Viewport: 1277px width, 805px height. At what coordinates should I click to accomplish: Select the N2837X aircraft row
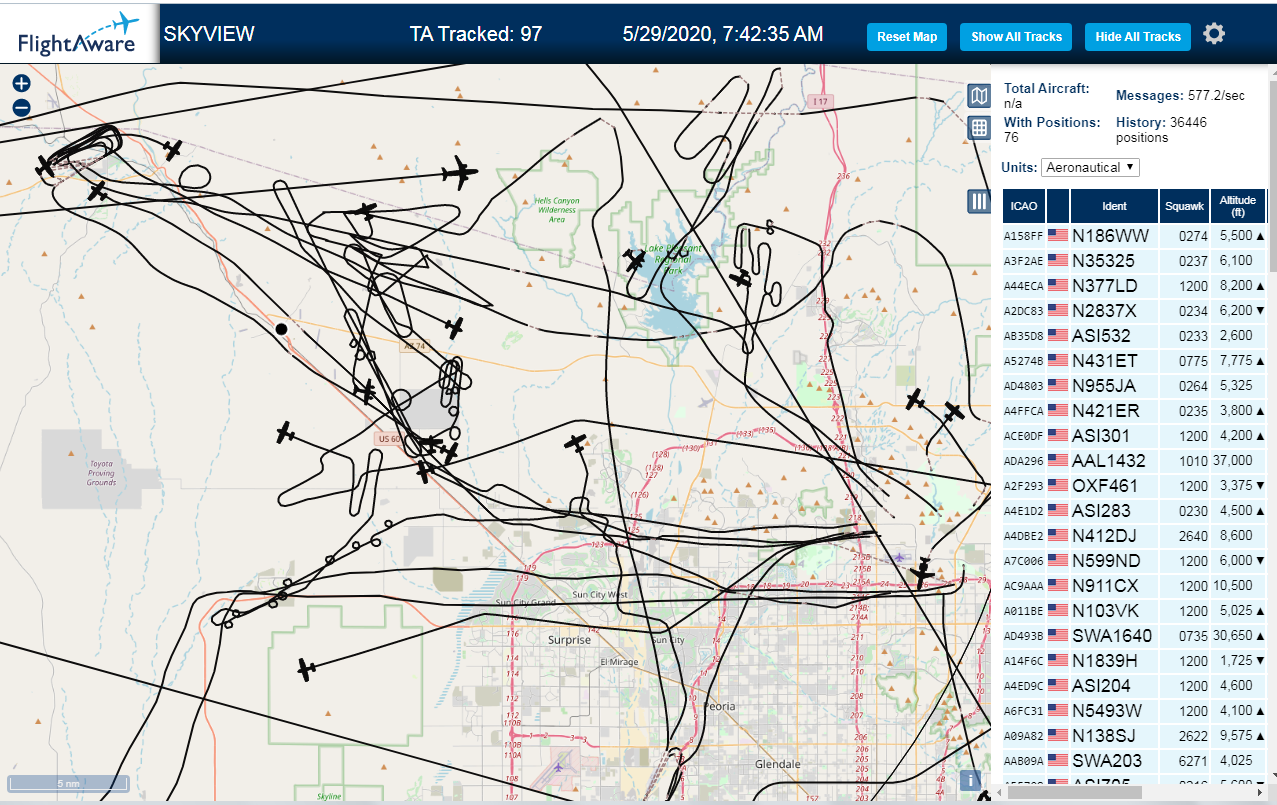tap(1135, 311)
